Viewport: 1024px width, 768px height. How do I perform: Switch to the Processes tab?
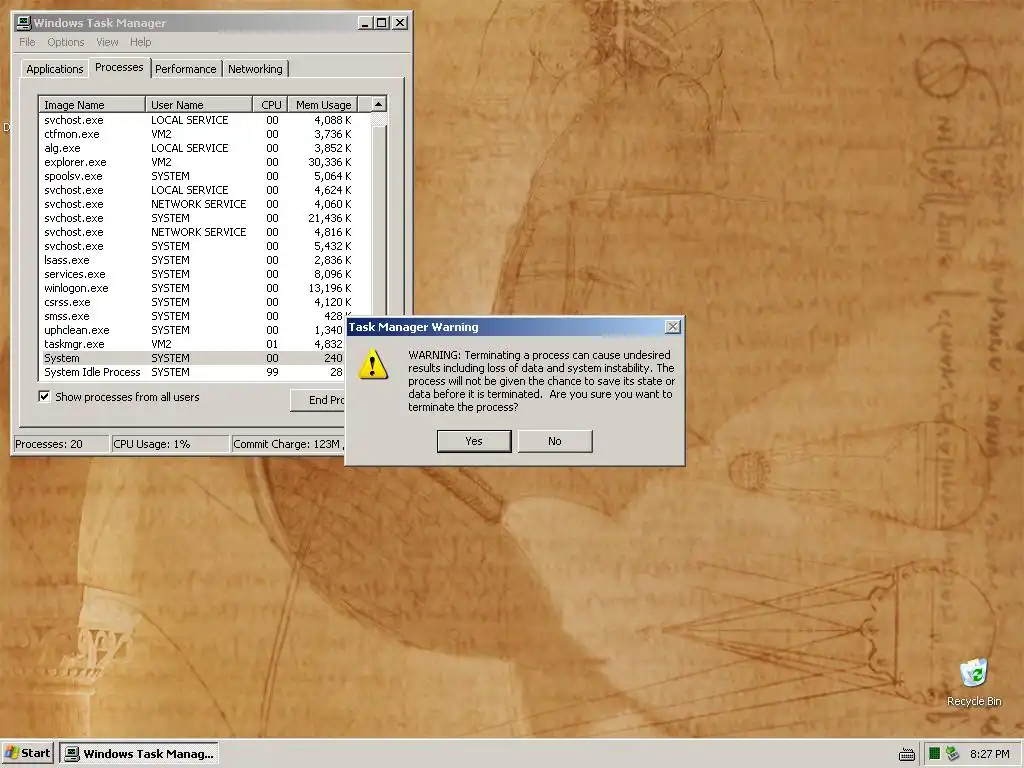119,67
